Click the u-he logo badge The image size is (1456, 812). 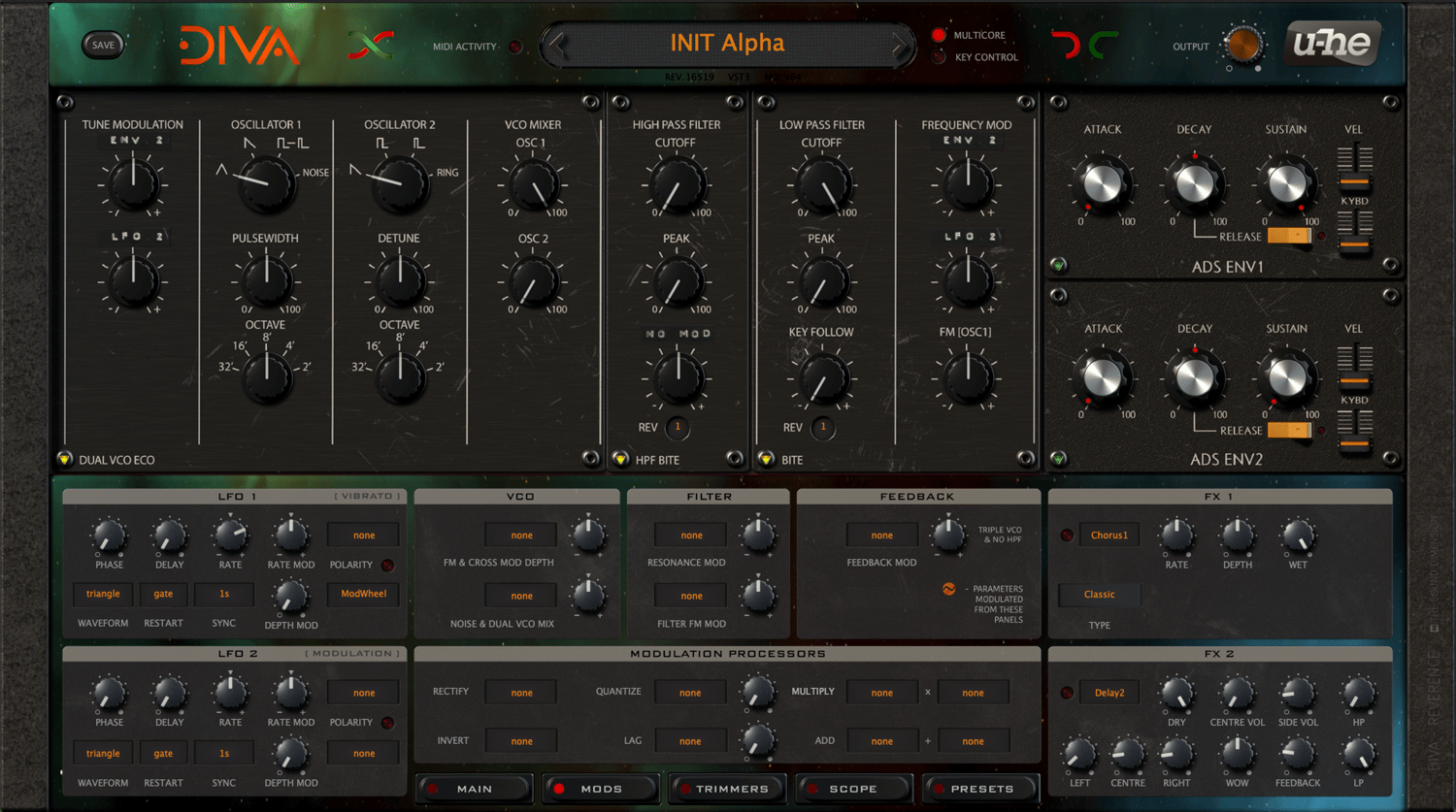pyautogui.click(x=1332, y=44)
